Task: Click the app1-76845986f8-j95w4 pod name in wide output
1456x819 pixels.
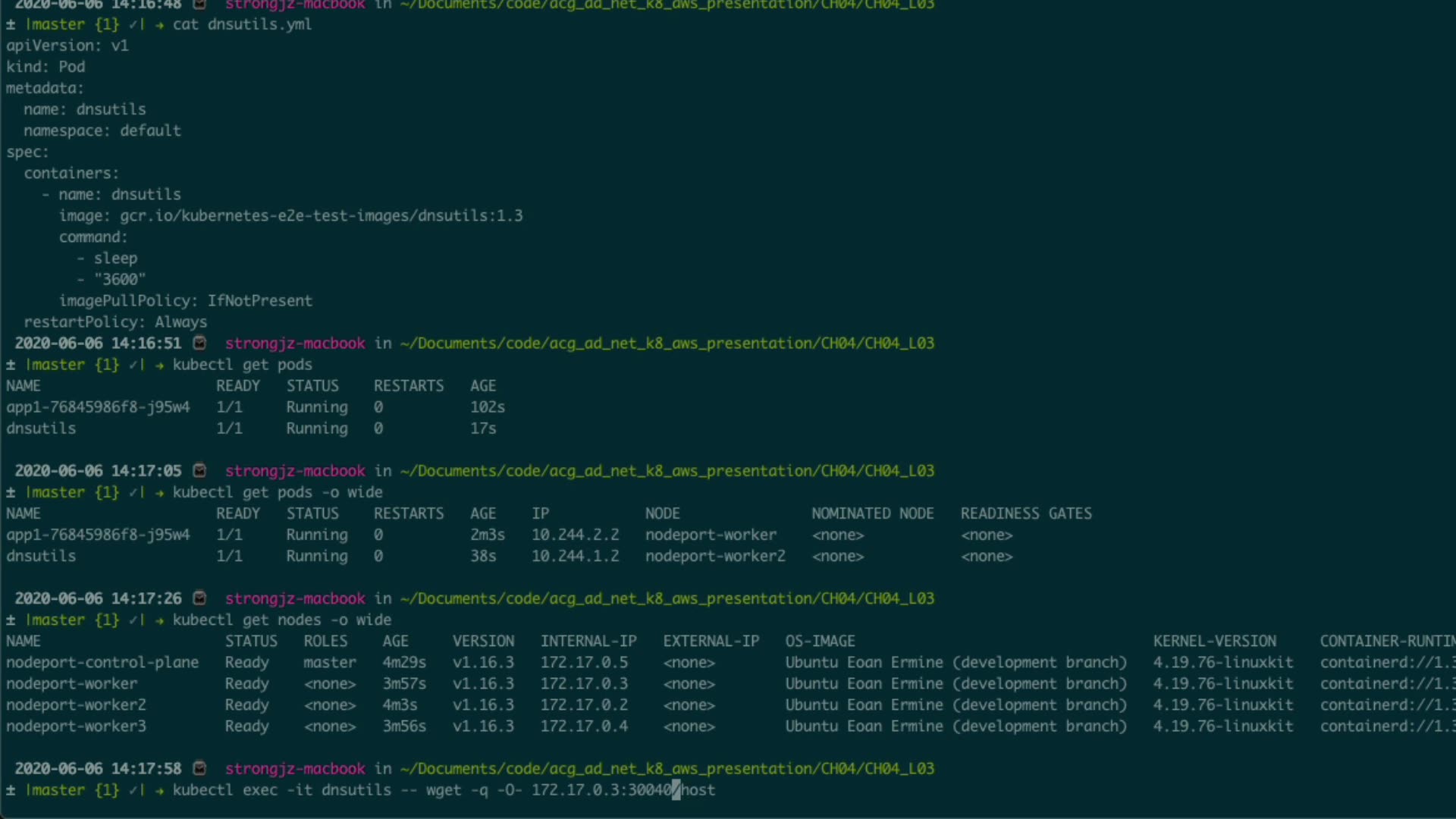Action: 98,535
